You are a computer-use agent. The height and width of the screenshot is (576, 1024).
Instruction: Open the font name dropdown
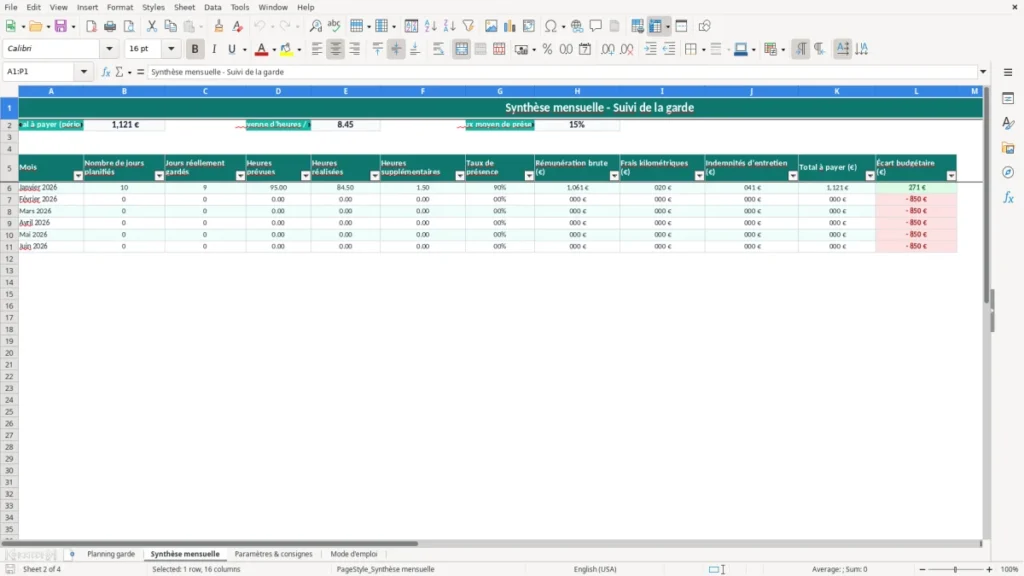[109, 48]
